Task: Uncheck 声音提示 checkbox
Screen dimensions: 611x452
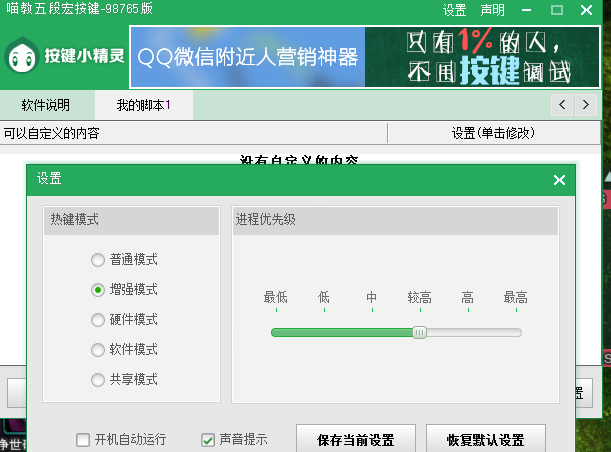Action: [x=208, y=440]
